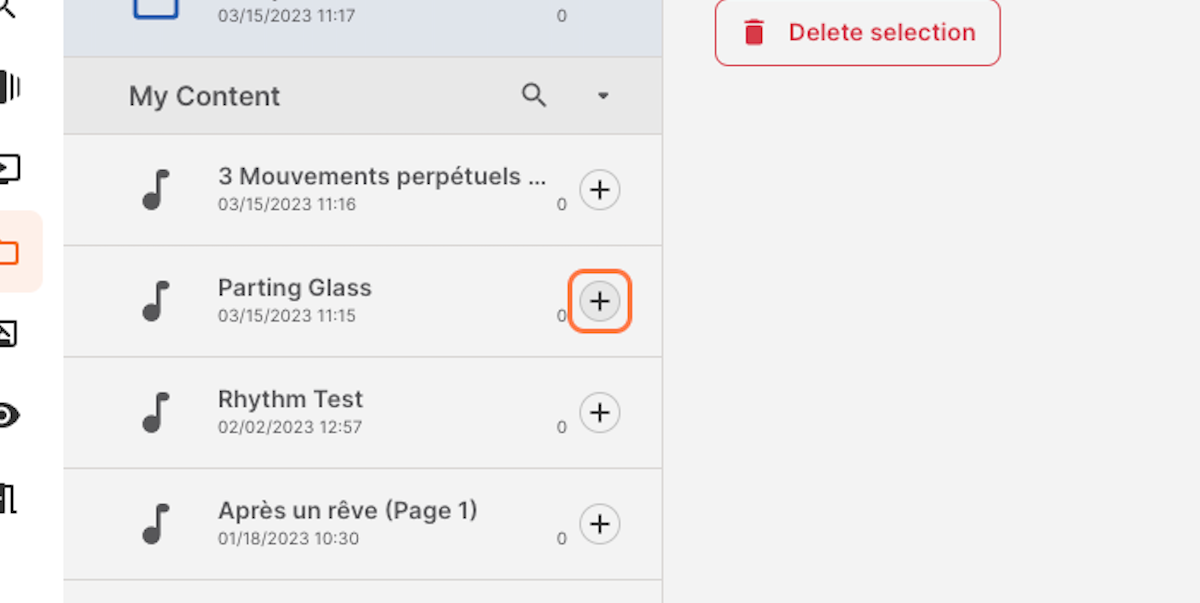Click the blue square icon at top
1200x603 pixels.
pos(155,8)
